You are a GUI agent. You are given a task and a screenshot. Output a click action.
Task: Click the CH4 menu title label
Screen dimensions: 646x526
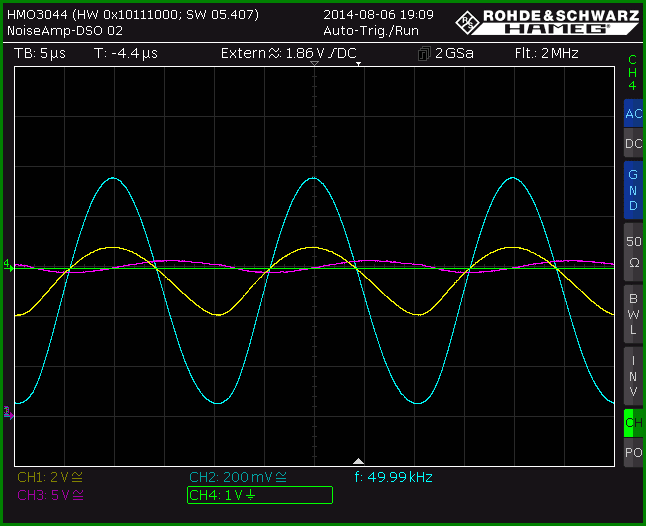632,72
